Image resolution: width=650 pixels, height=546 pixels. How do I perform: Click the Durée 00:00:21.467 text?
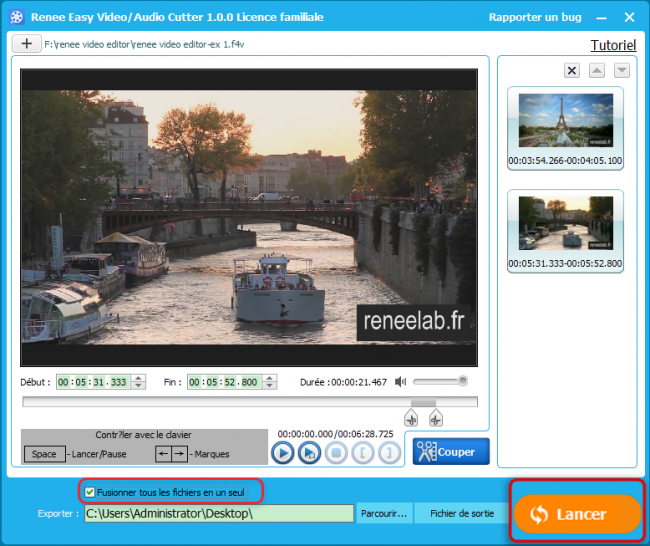pos(343,382)
